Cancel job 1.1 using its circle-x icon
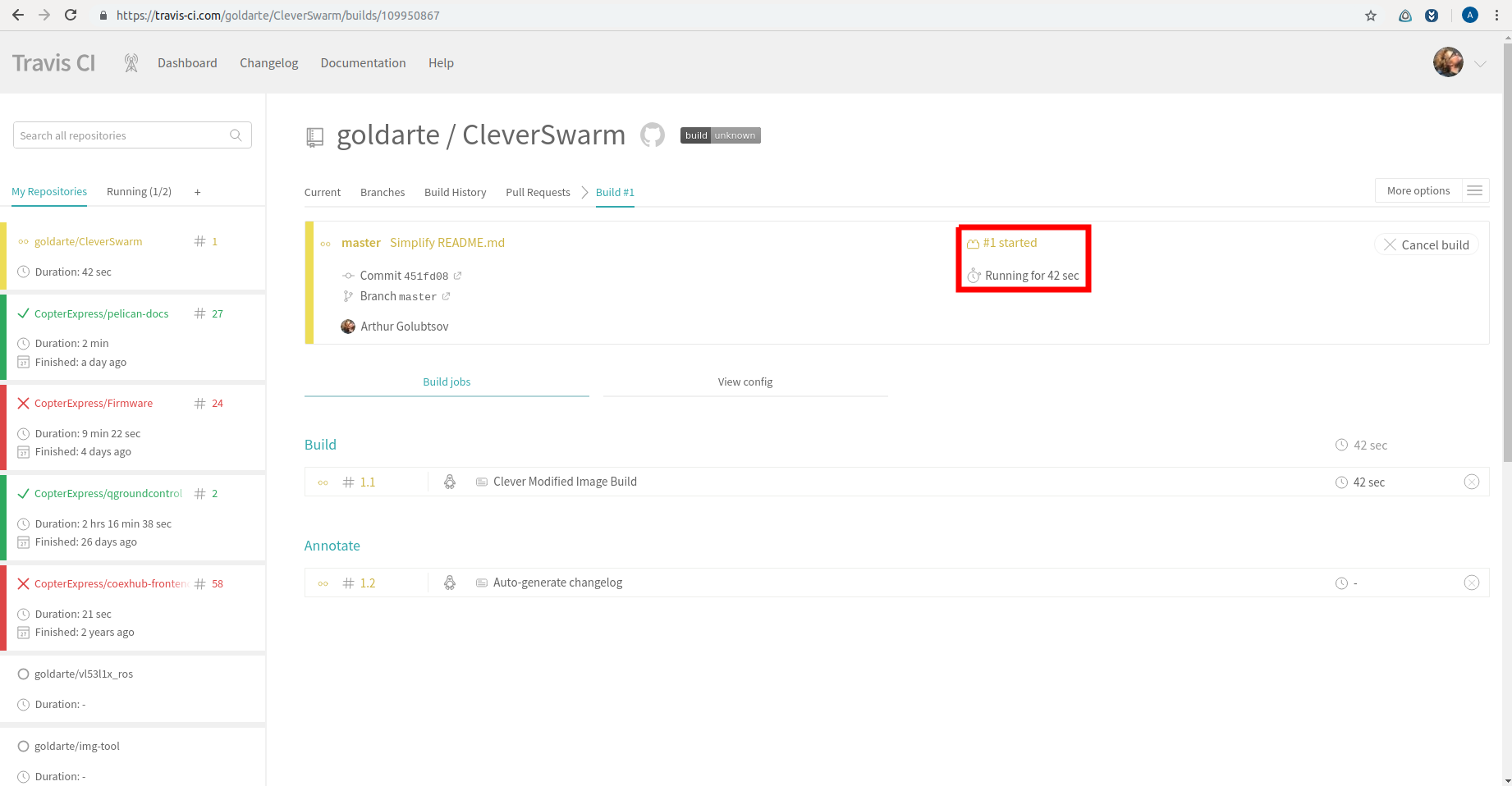The height and width of the screenshot is (786, 1512). [1471, 482]
